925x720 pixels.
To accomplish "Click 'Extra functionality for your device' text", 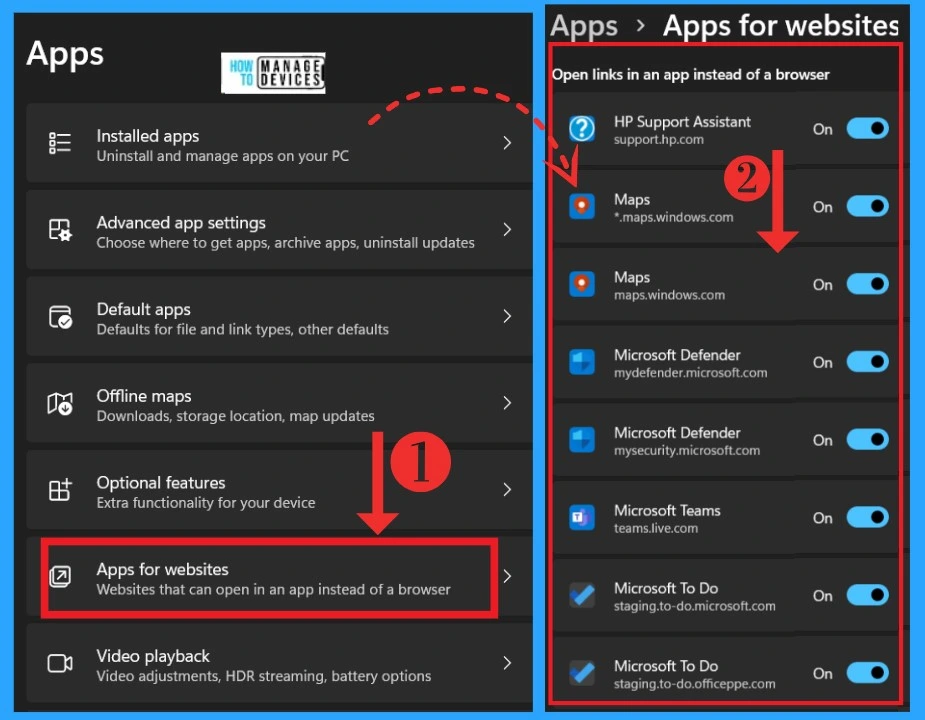I will pos(206,503).
